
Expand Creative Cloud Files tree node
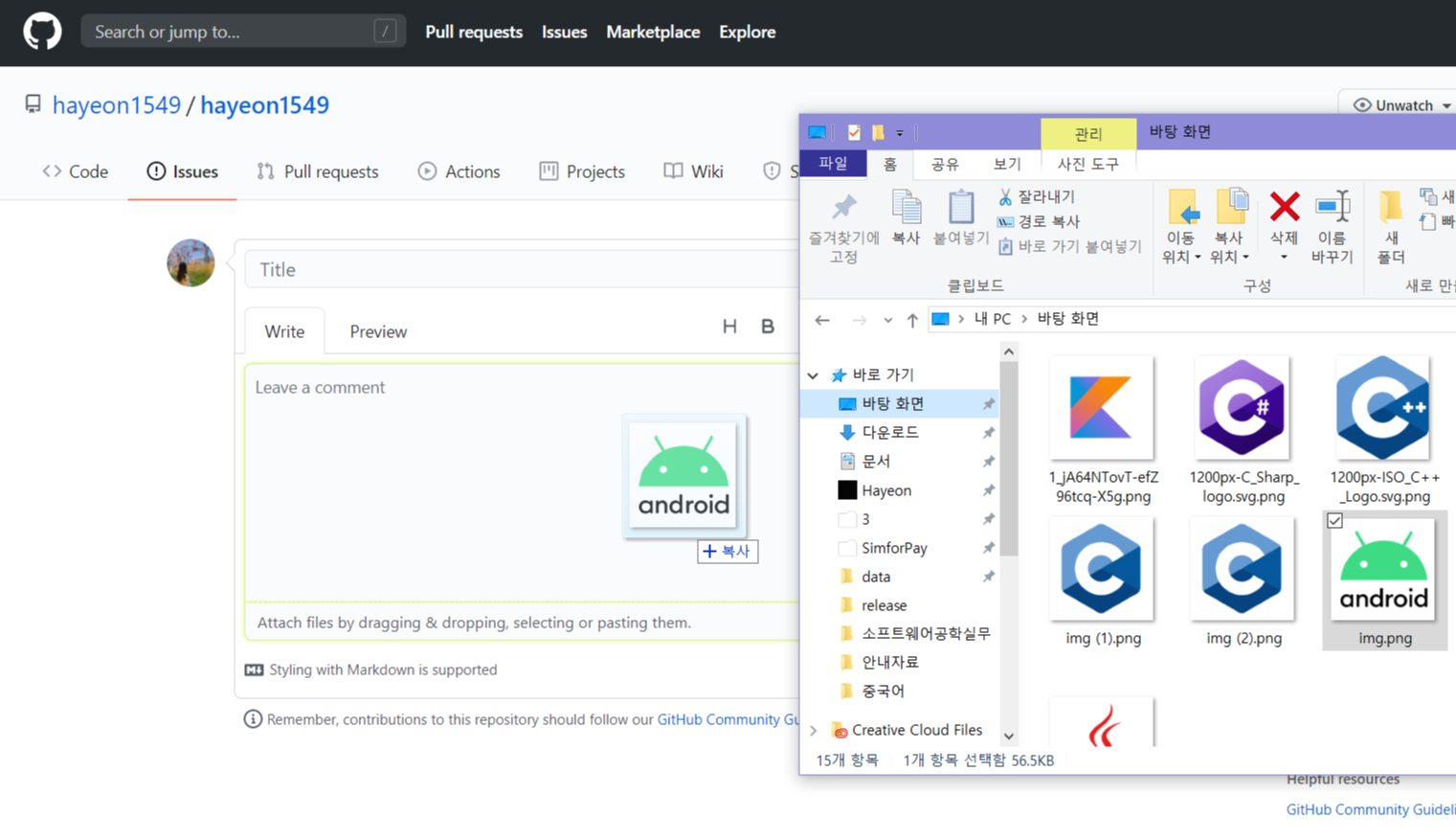(x=814, y=731)
